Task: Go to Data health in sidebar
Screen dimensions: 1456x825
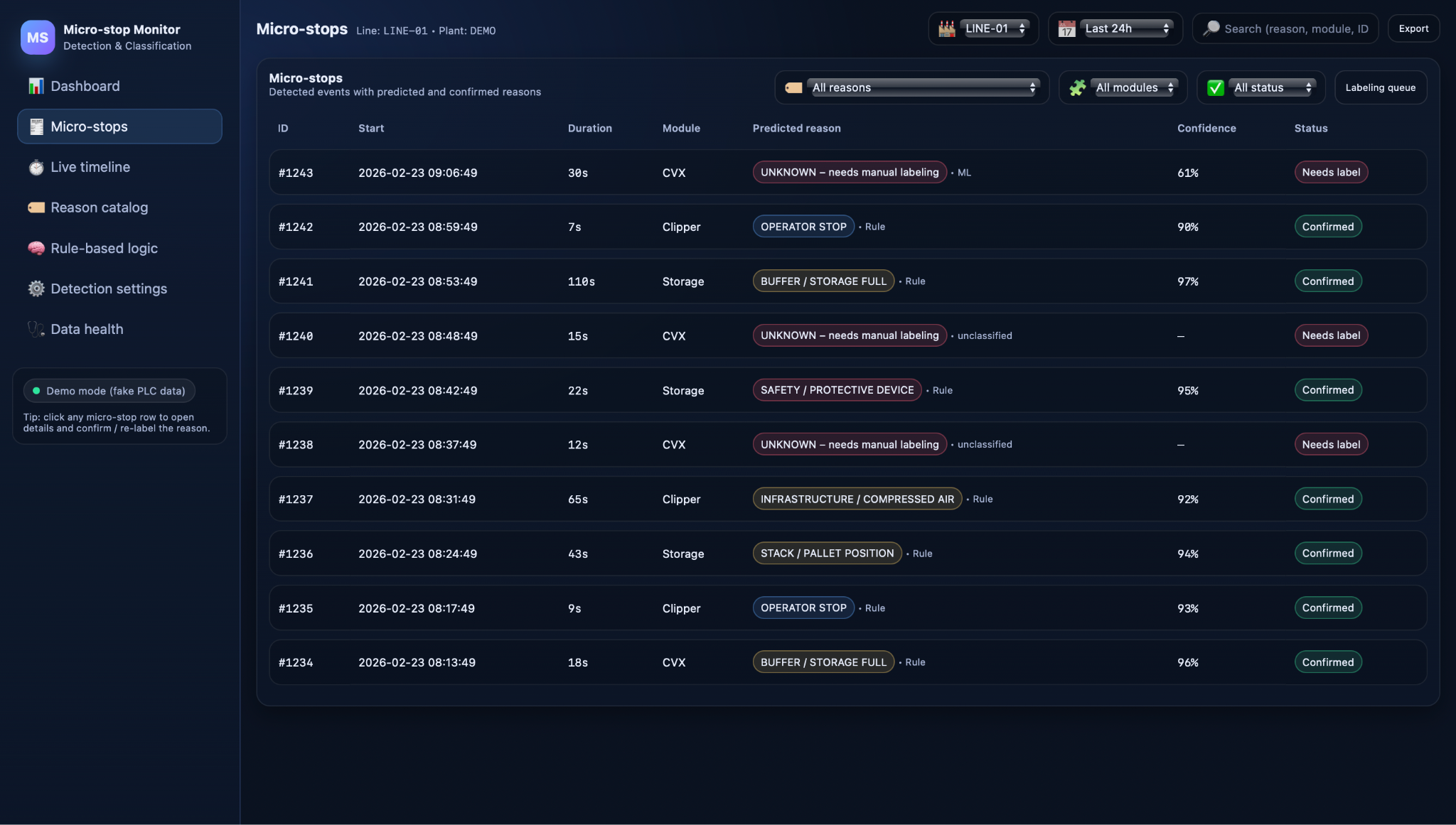Action: [x=87, y=329]
